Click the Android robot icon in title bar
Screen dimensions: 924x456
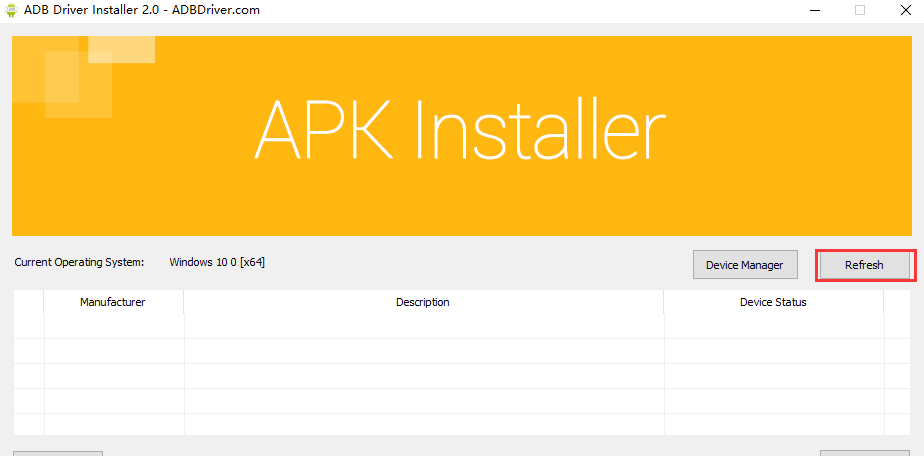[x=11, y=10]
